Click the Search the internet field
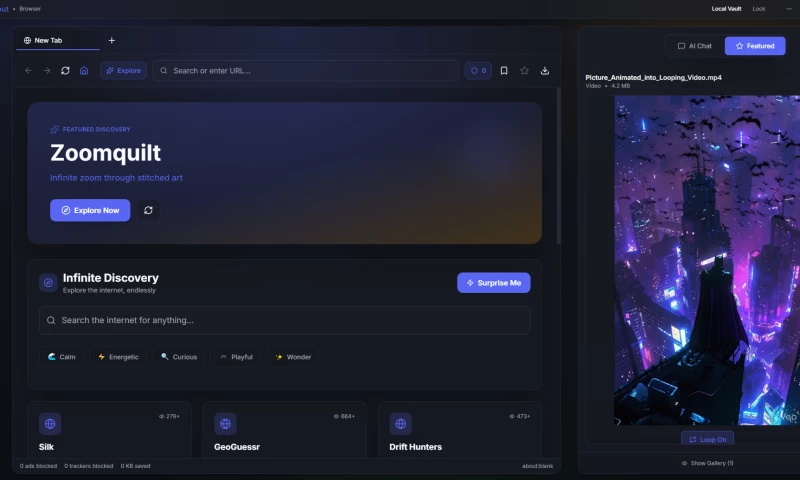The image size is (800, 480). click(285, 320)
